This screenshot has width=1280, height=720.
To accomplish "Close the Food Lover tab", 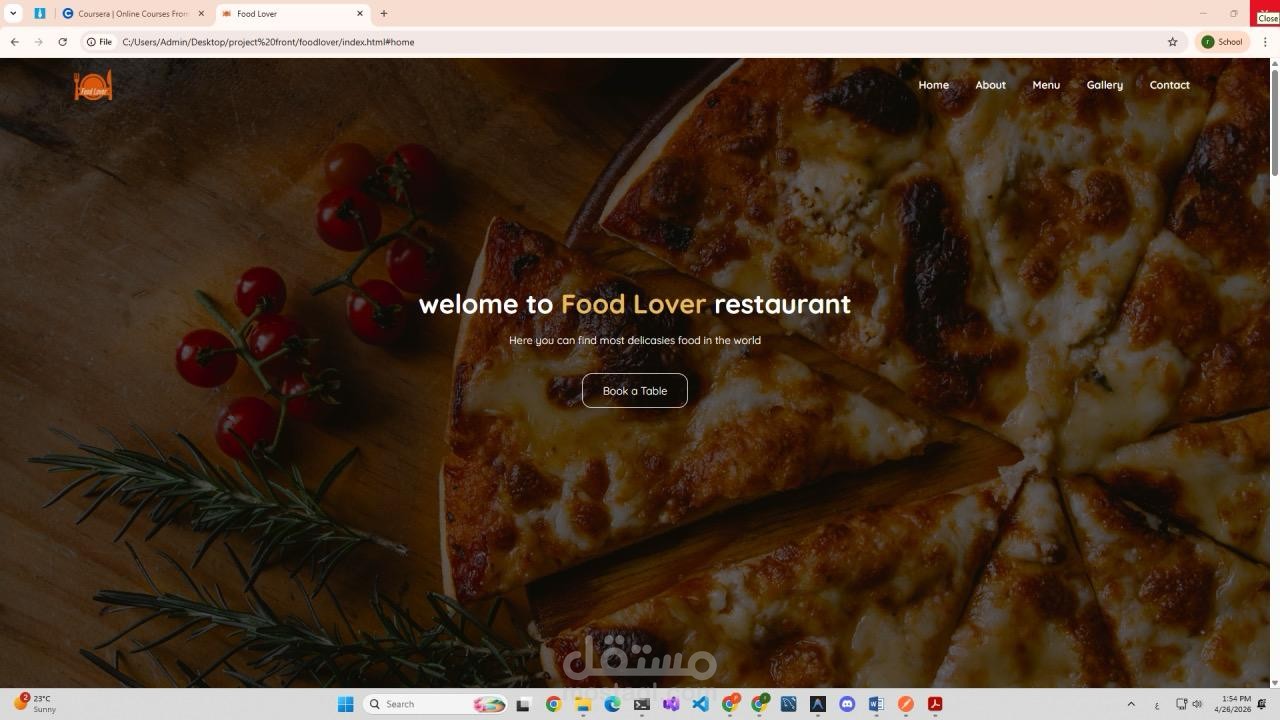I will (x=360, y=14).
